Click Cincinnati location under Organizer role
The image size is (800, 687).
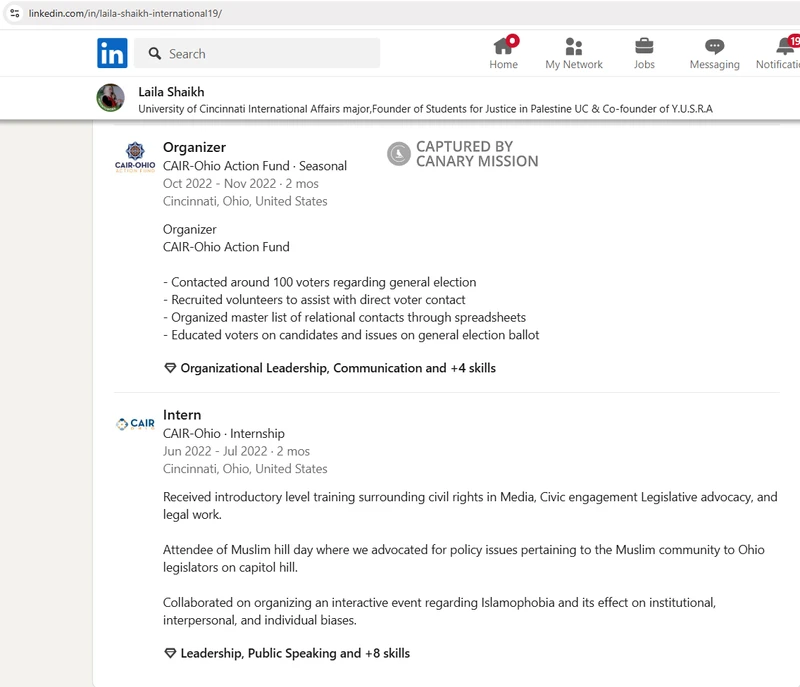click(x=245, y=201)
